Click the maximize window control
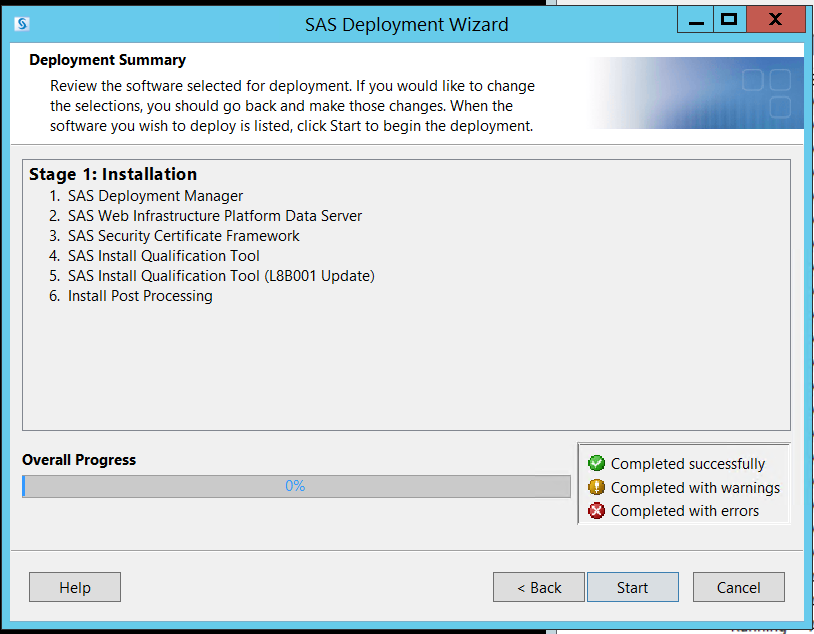 pyautogui.click(x=729, y=19)
